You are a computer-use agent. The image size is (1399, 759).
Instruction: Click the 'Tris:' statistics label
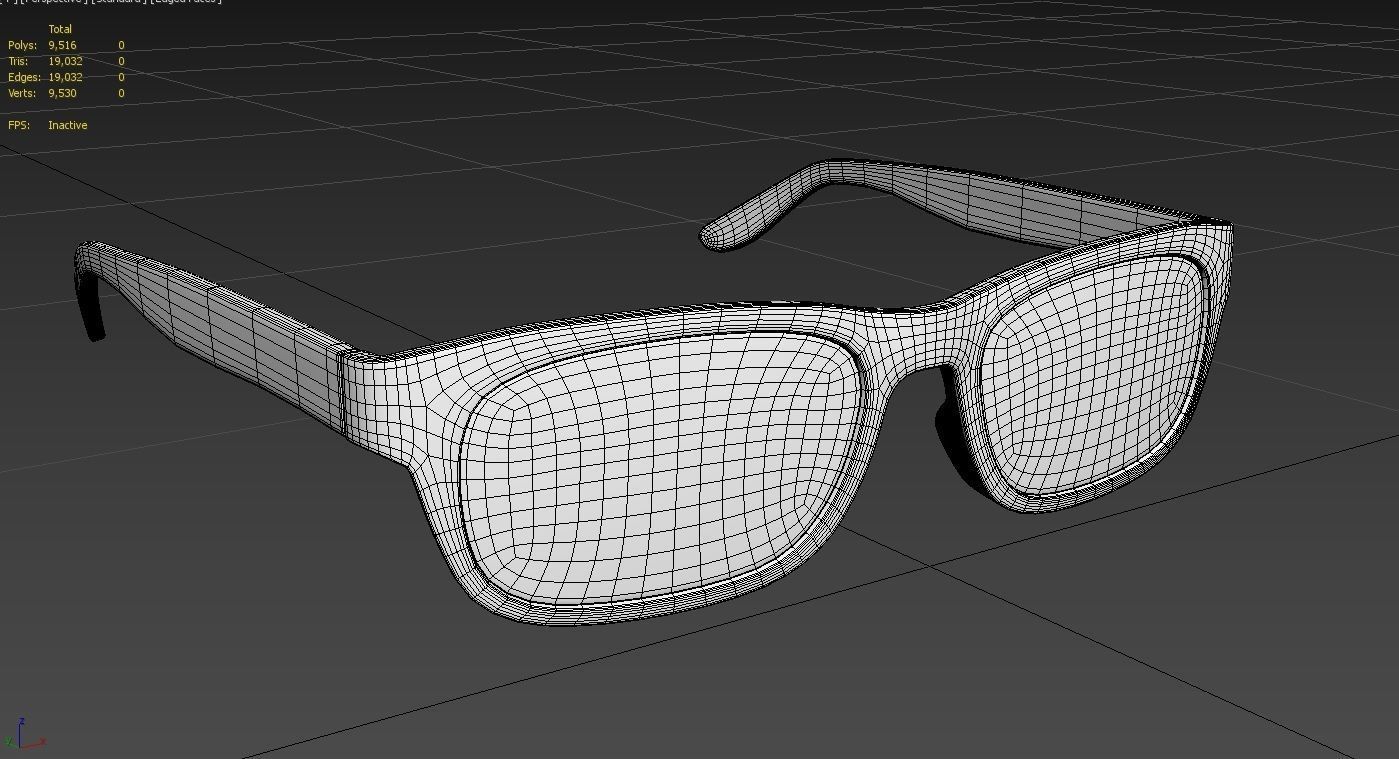[x=18, y=61]
